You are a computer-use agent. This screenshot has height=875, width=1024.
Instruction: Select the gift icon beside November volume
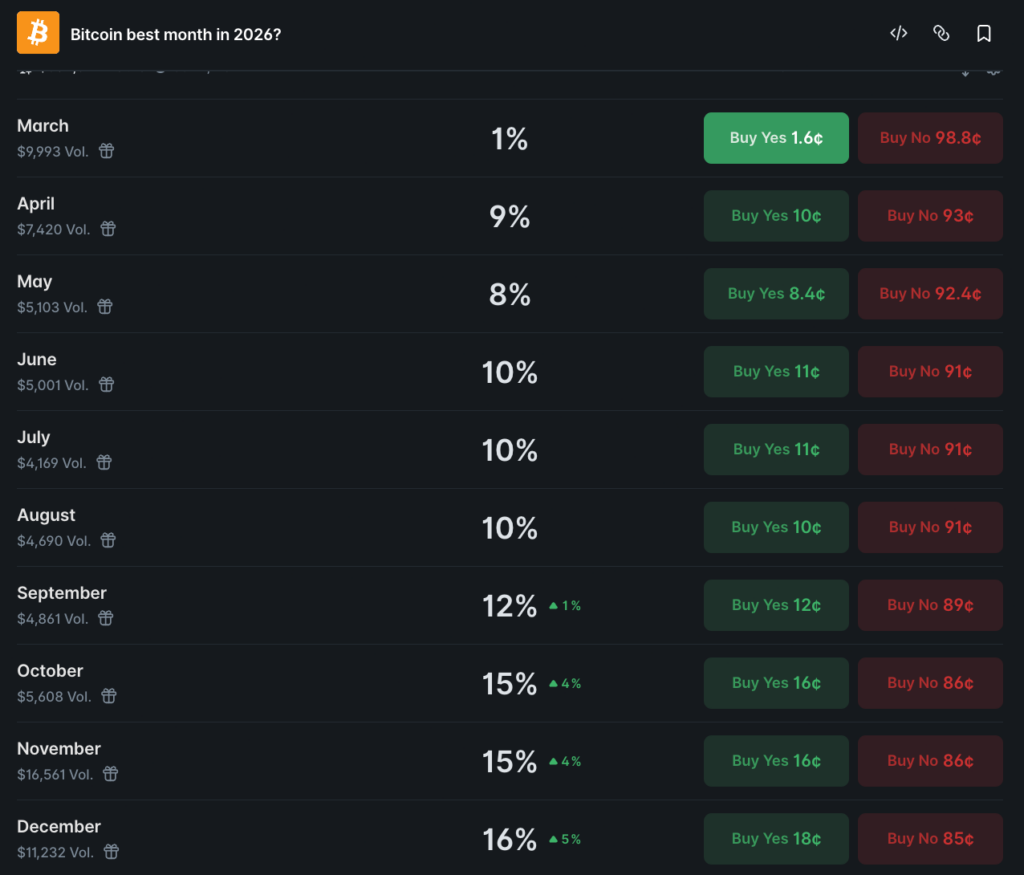[x=110, y=774]
